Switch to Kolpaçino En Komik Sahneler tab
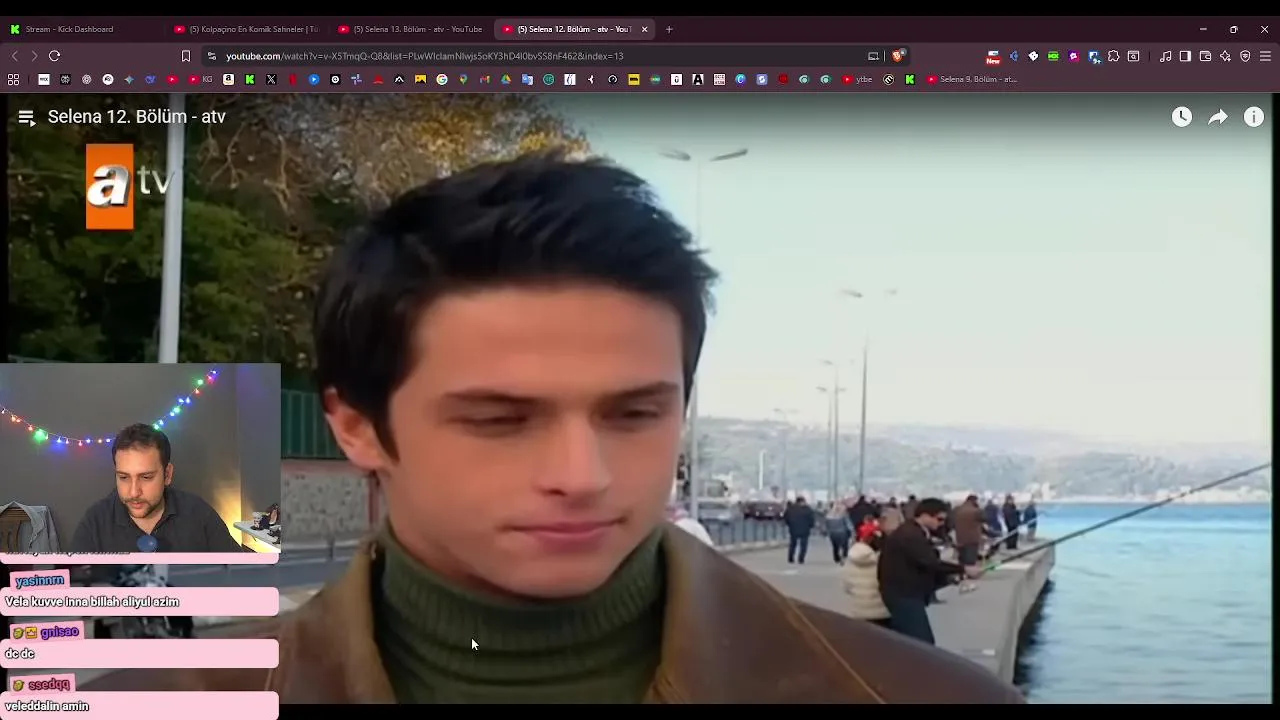 point(247,29)
